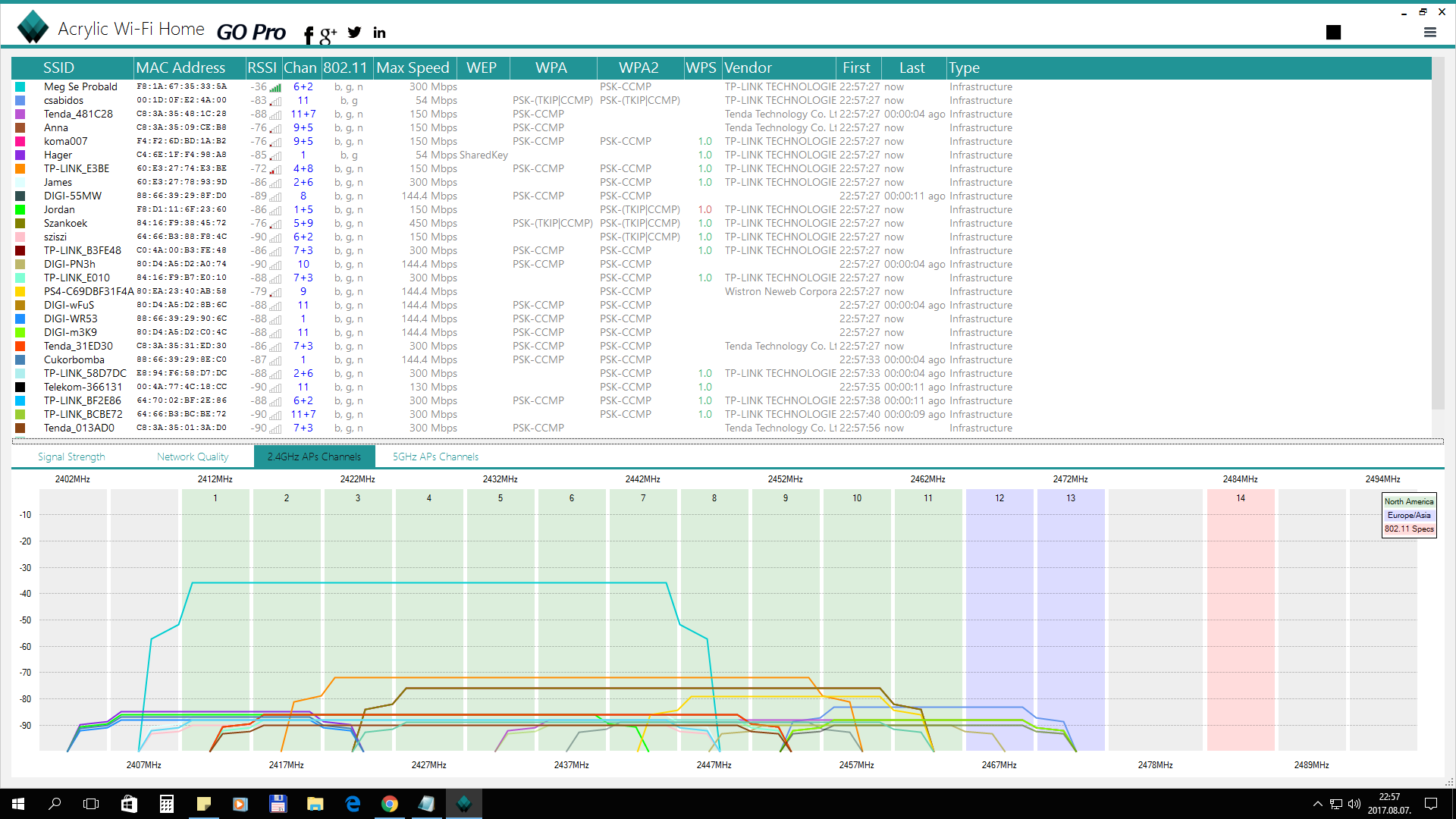Screen dimensions: 1456x819
Task: Select the North America region option
Action: coord(1409,501)
